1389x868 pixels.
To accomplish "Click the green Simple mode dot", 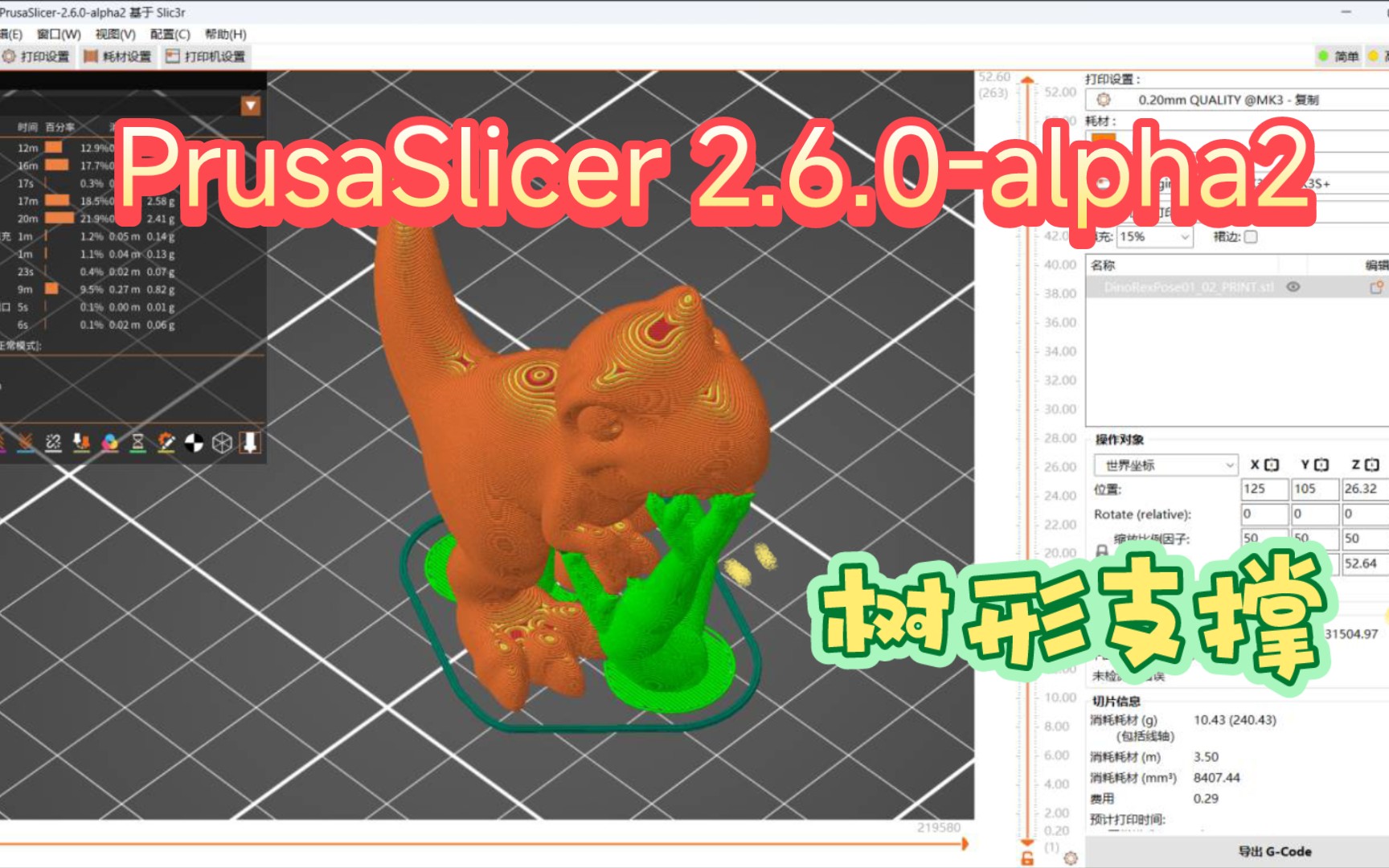I will pyautogui.click(x=1323, y=55).
